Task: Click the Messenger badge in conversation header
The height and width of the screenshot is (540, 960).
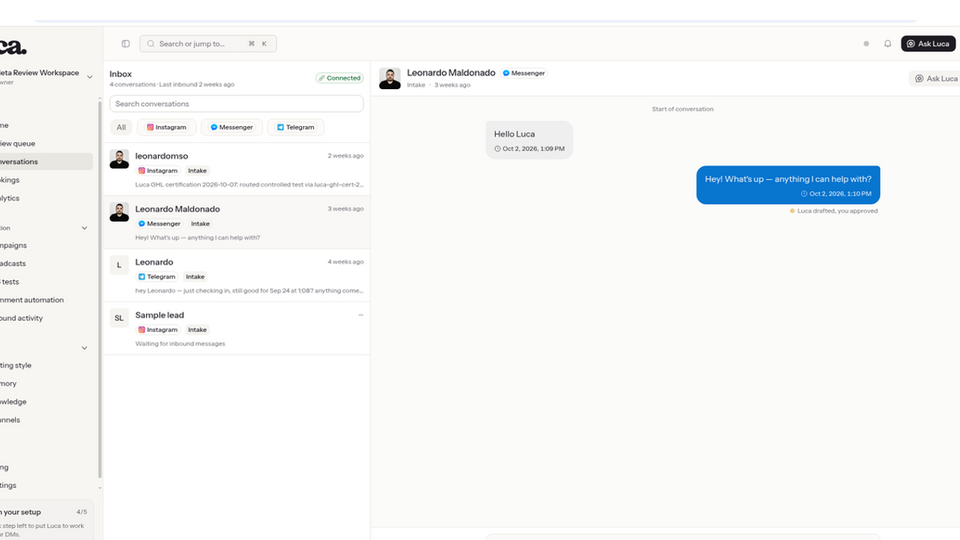Action: click(523, 73)
